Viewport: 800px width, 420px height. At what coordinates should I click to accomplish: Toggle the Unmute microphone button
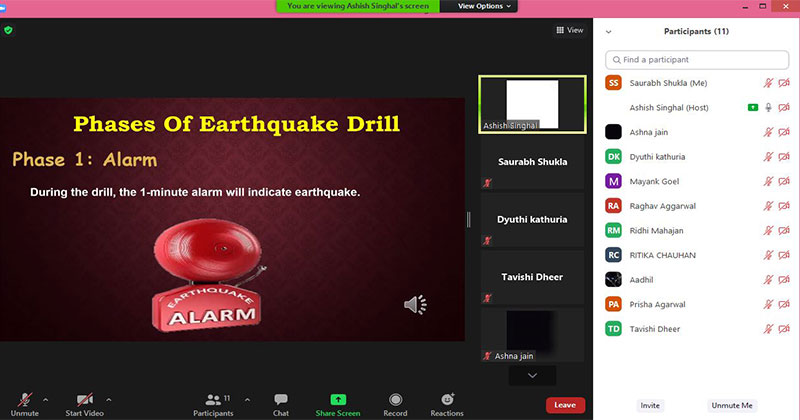tap(24, 404)
